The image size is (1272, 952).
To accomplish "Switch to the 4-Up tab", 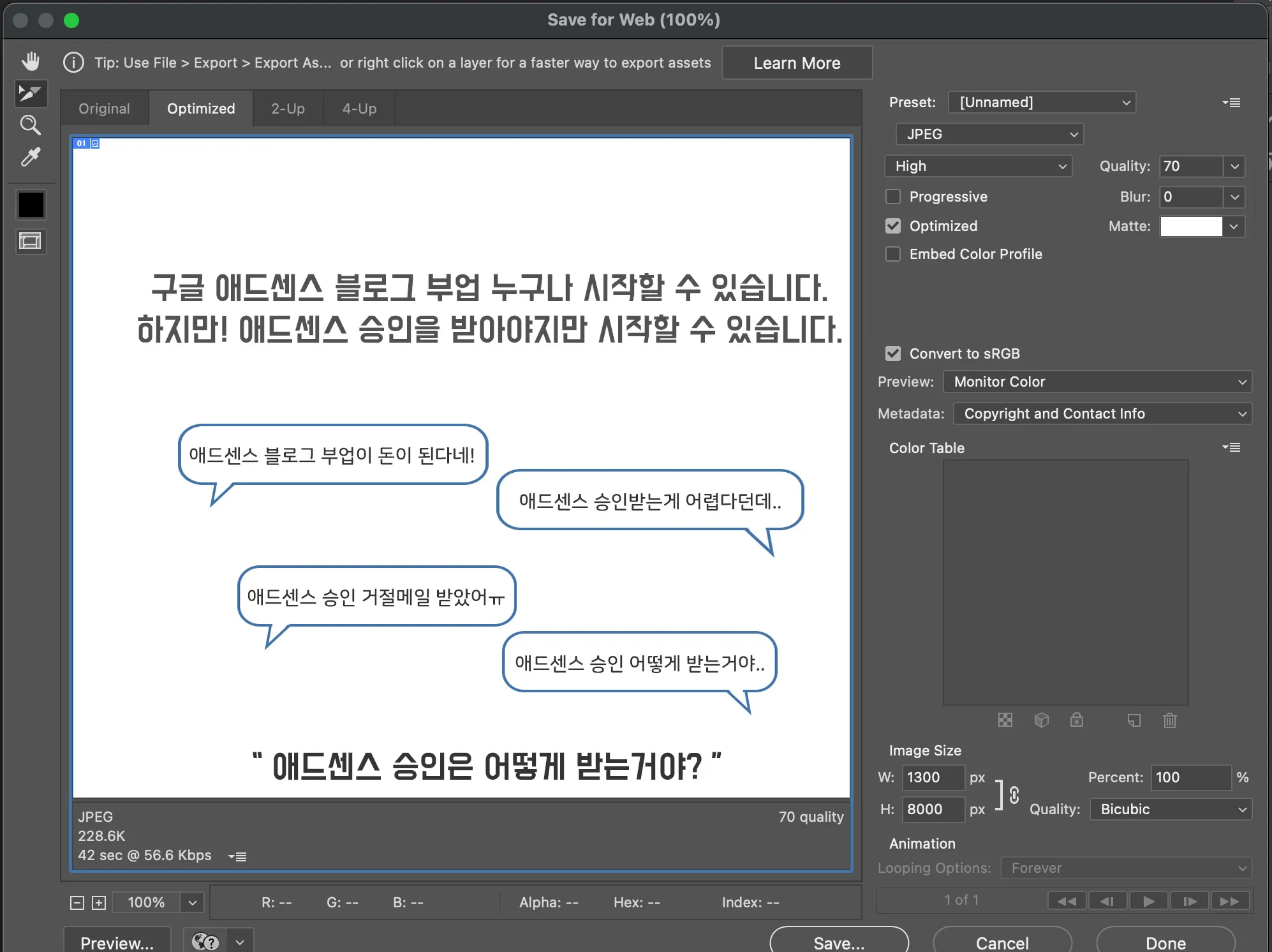I will 359,108.
